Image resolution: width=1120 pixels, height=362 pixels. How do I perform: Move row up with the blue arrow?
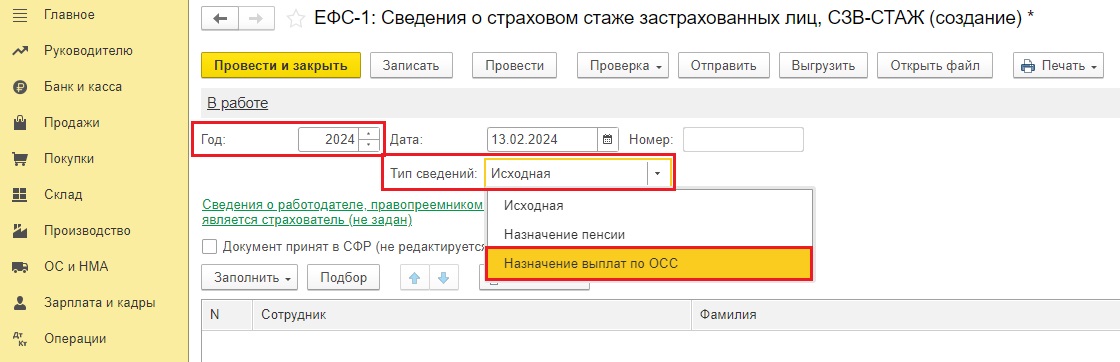tap(415, 278)
